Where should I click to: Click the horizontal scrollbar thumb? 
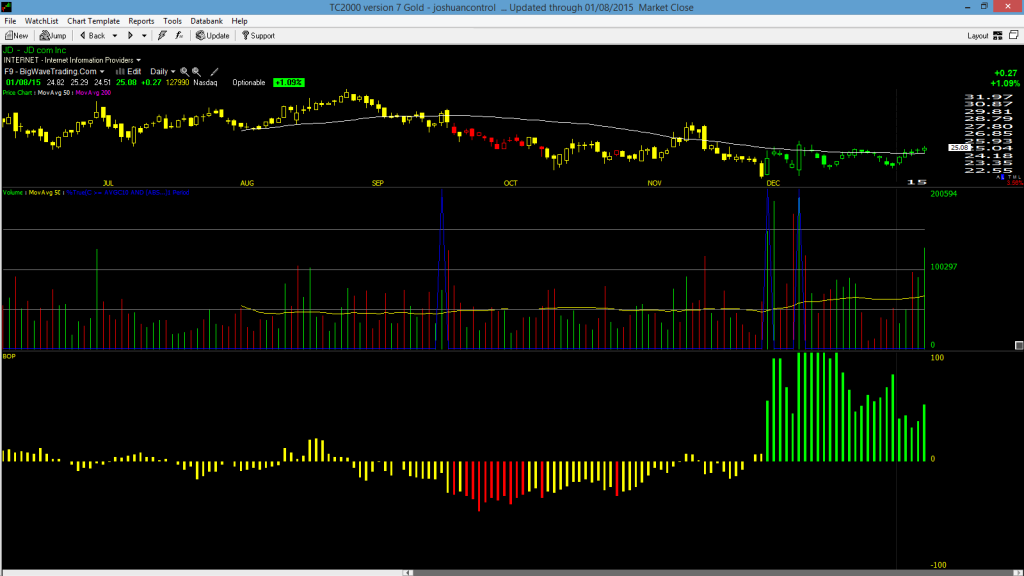click(x=712, y=573)
